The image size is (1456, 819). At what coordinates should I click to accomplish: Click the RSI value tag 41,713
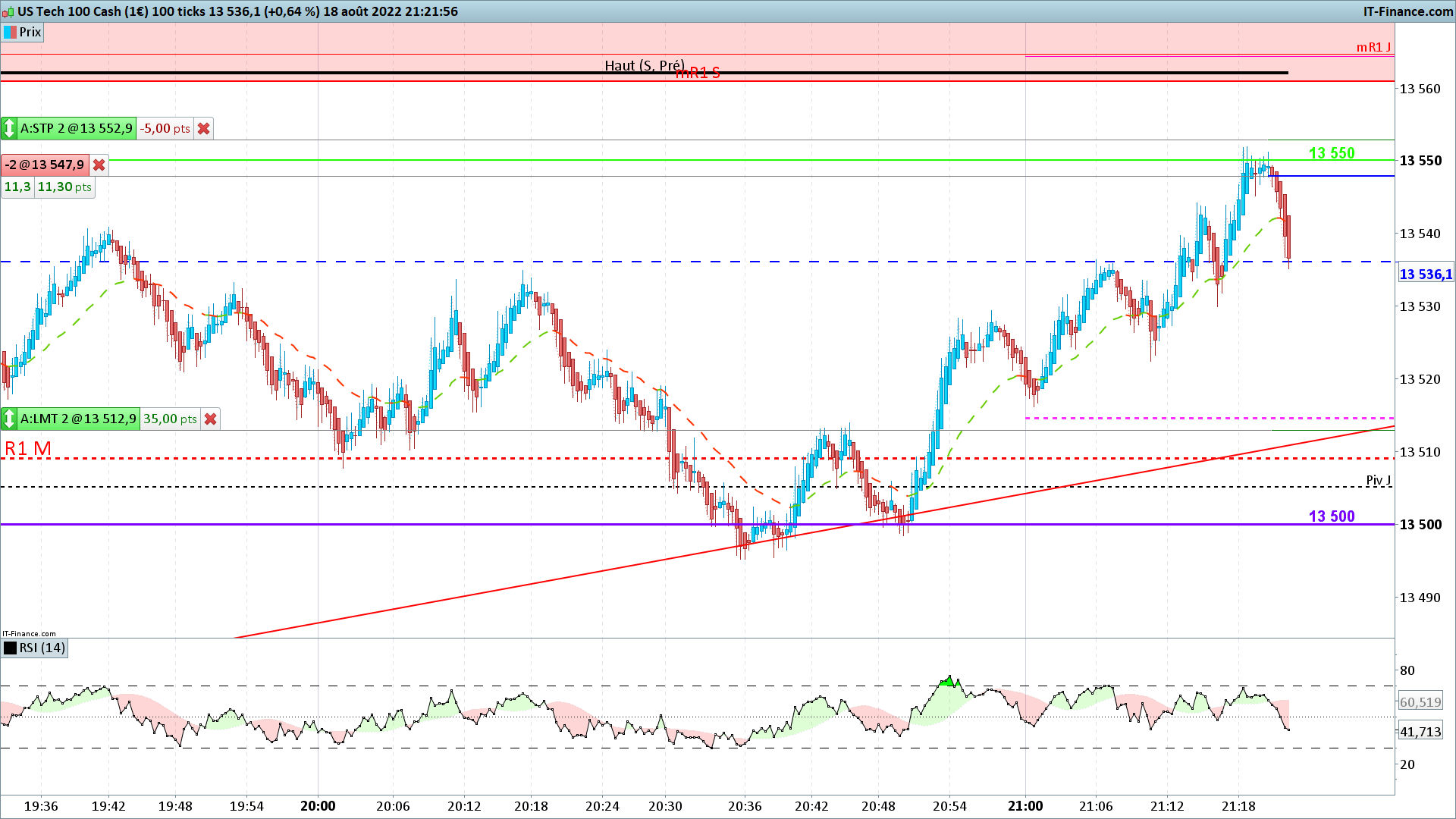(x=1420, y=732)
